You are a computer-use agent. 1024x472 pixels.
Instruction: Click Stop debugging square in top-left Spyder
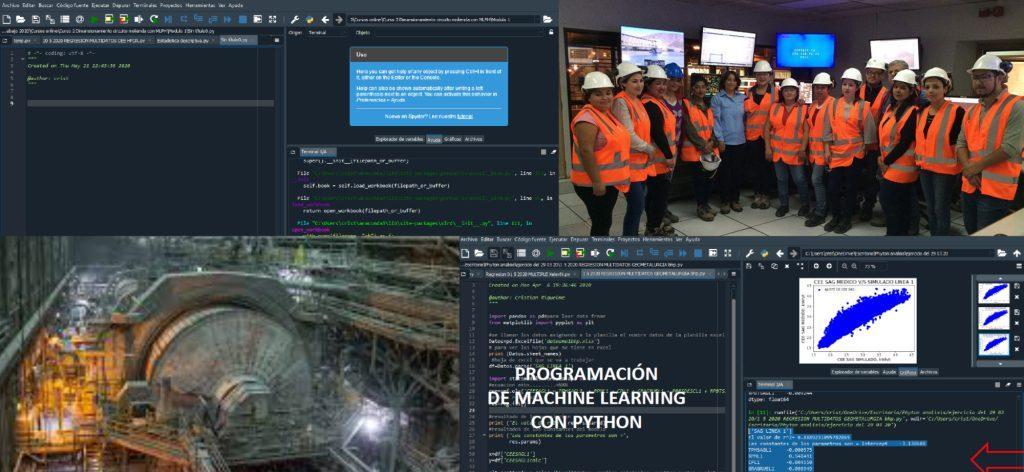pyautogui.click(x=242, y=19)
